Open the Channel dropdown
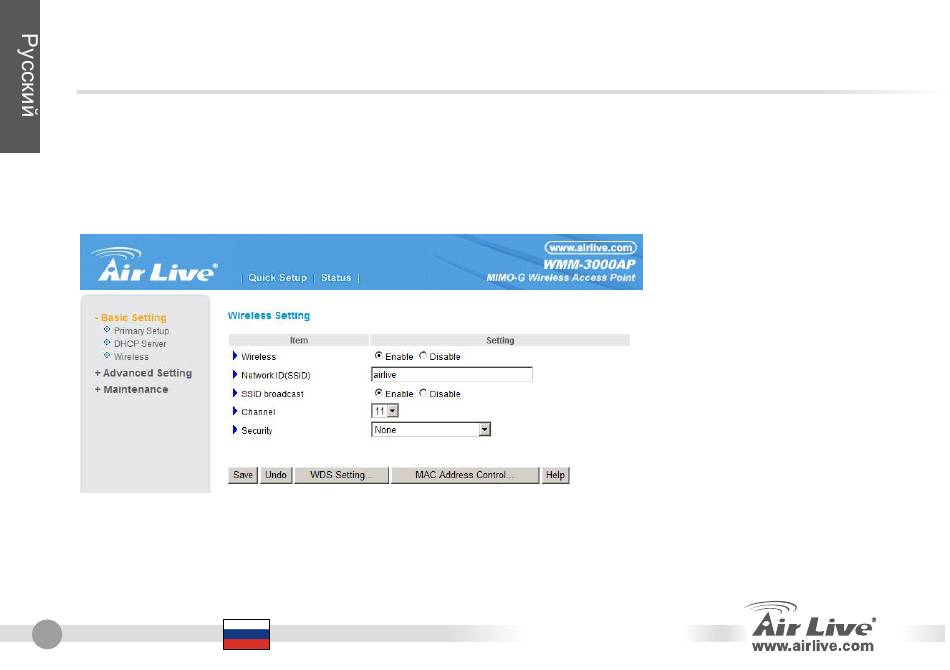 385,411
